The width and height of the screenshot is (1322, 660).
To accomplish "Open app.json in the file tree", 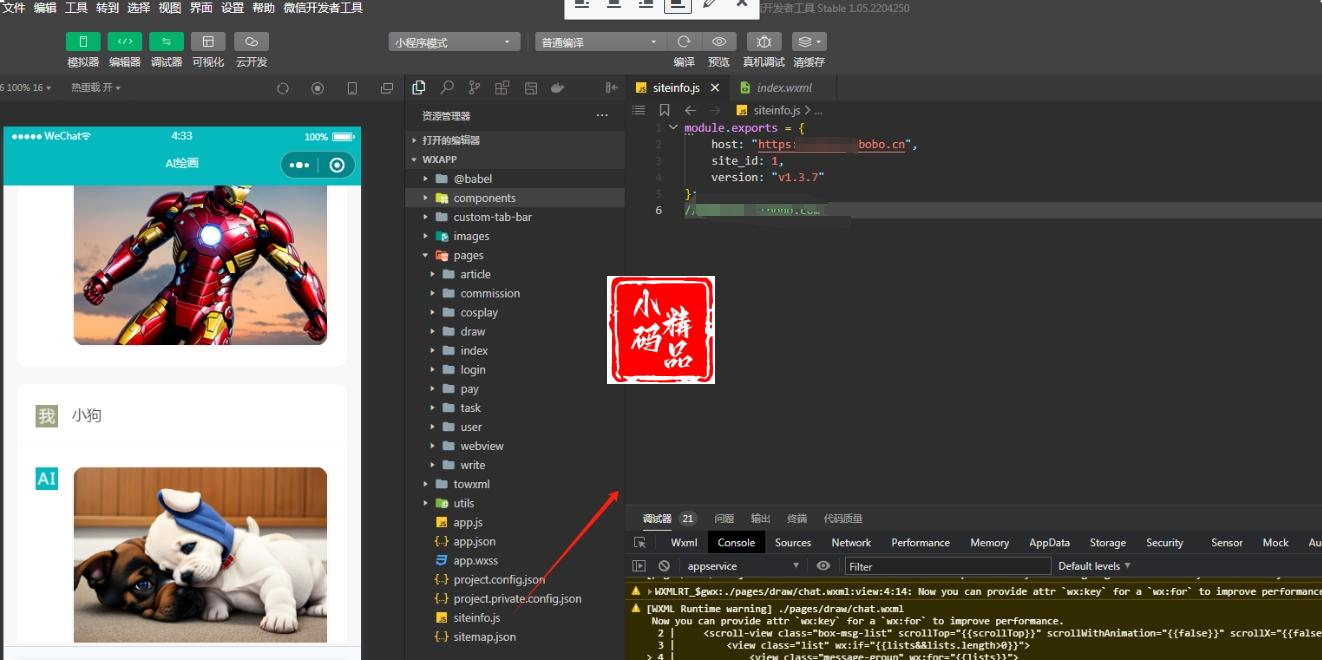I will tap(515, 541).
